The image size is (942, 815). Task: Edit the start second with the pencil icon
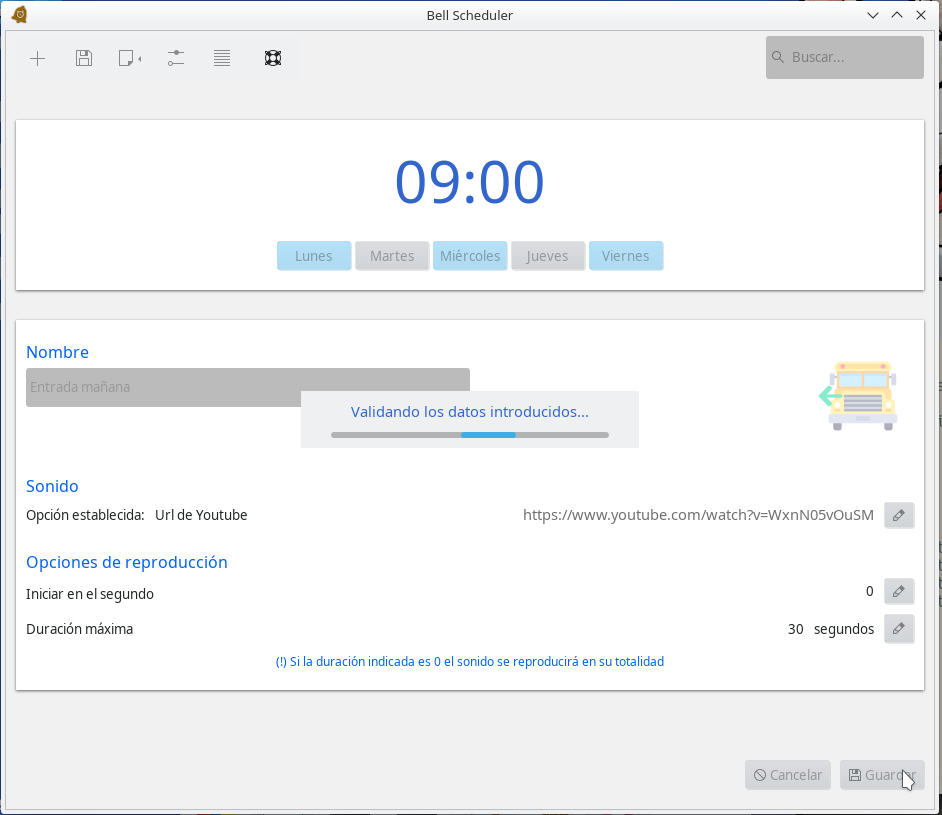click(898, 592)
